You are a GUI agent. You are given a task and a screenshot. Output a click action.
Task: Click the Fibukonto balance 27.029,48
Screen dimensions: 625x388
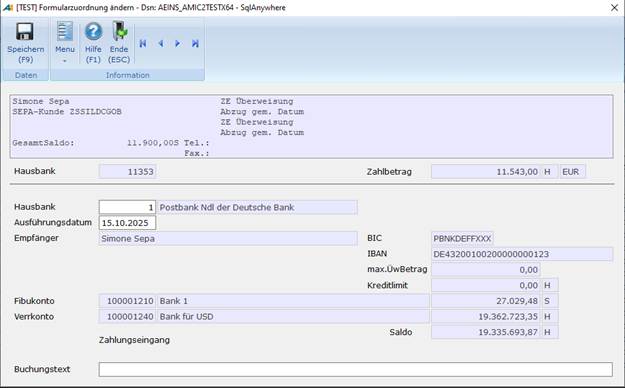pyautogui.click(x=485, y=301)
